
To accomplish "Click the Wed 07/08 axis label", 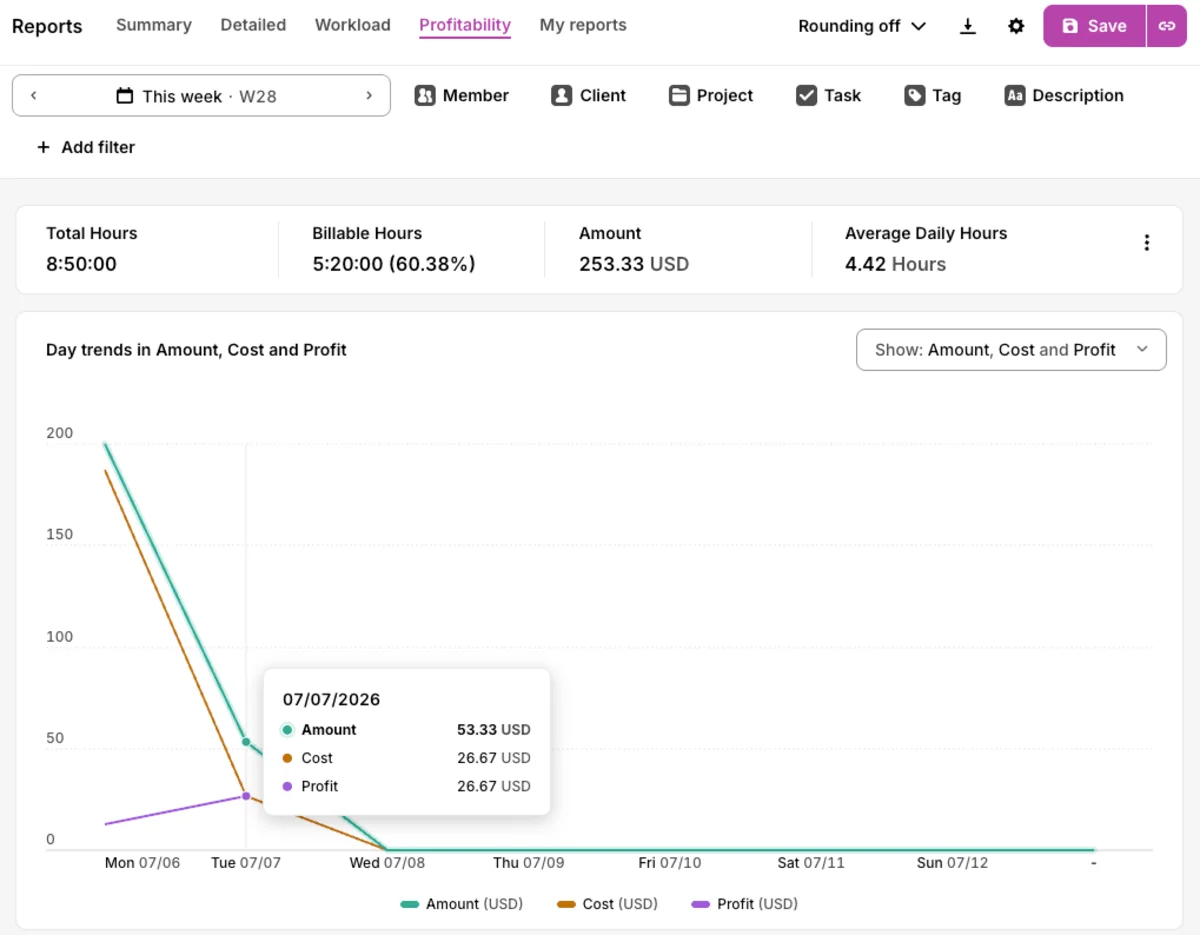I will [387, 862].
